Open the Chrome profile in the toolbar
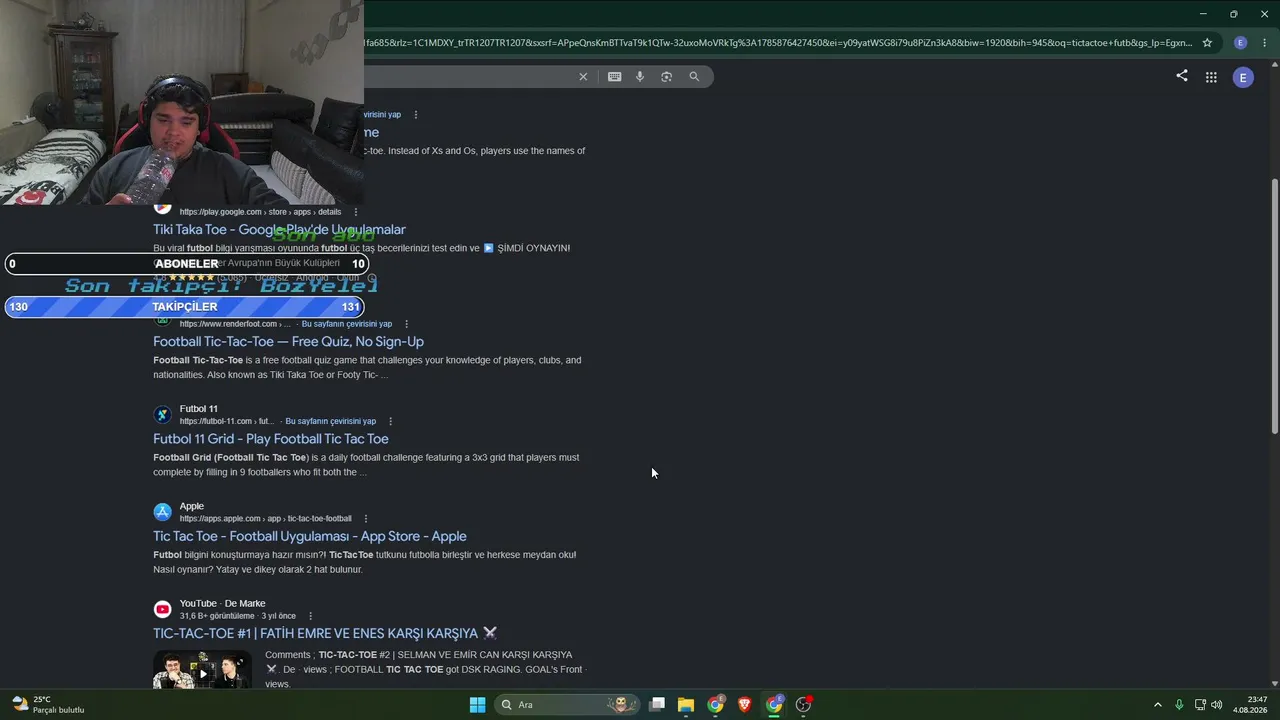This screenshot has width=1280, height=720. (1241, 43)
